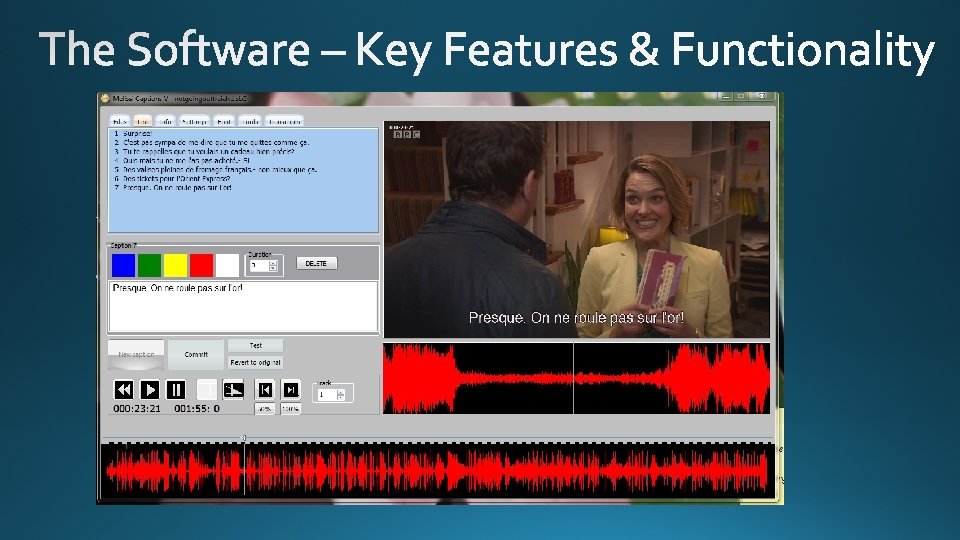Click the 001:55: 0 timecode readout
960x540 pixels.
(197, 408)
